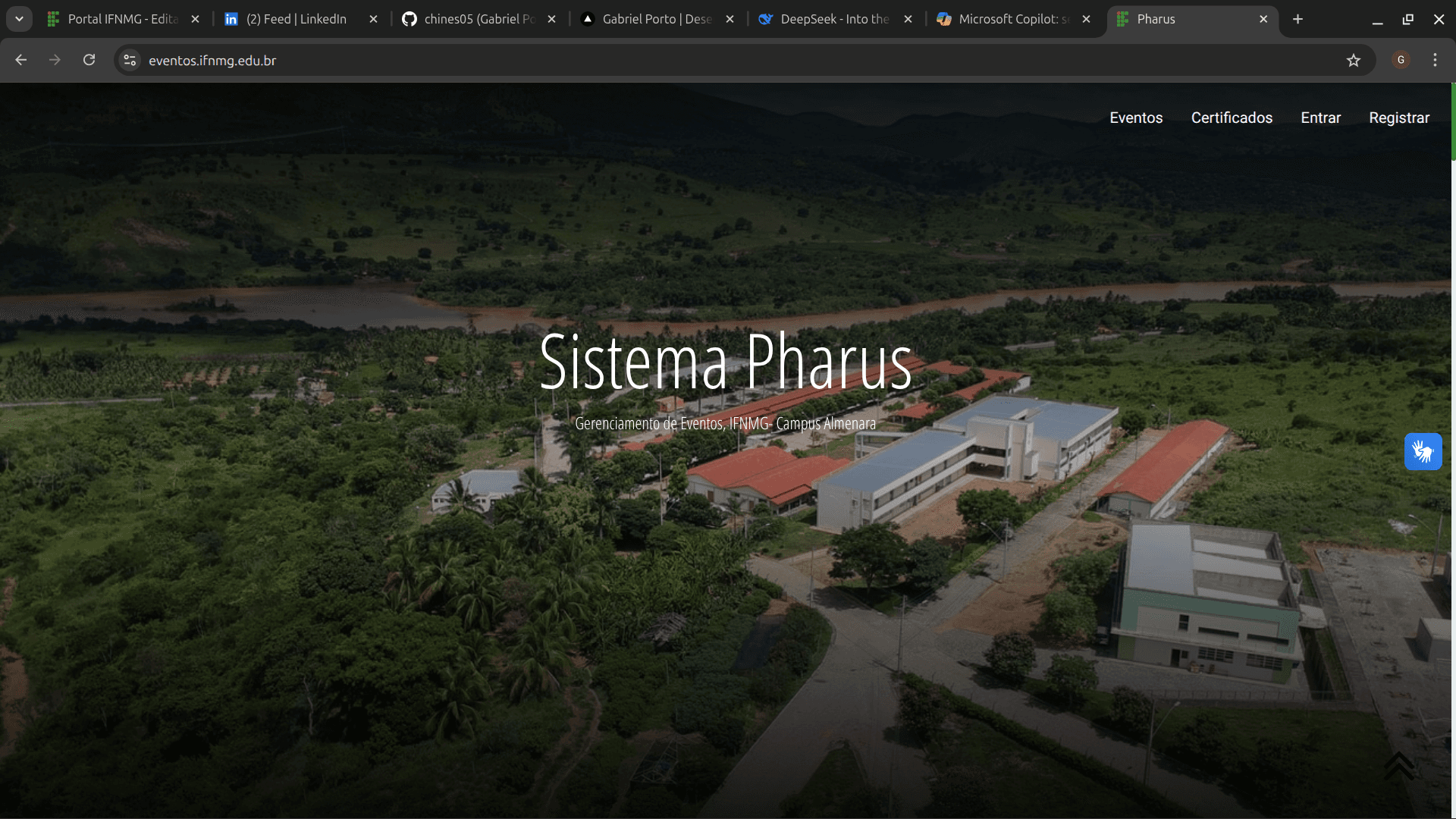The height and width of the screenshot is (819, 1456).
Task: Reload the Pharus page
Action: [x=89, y=60]
